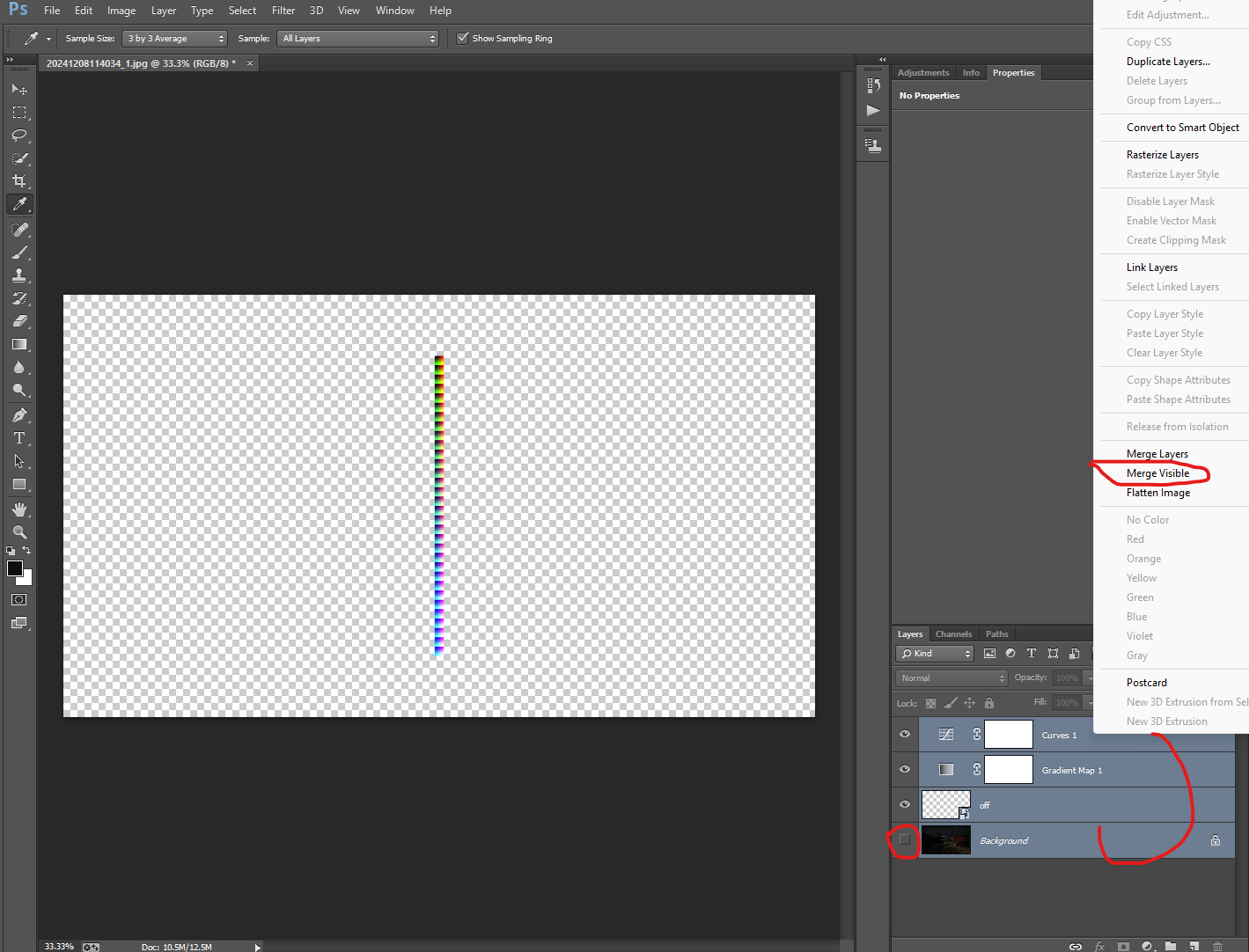Select the Blur tool
1249x952 pixels.
(x=19, y=367)
